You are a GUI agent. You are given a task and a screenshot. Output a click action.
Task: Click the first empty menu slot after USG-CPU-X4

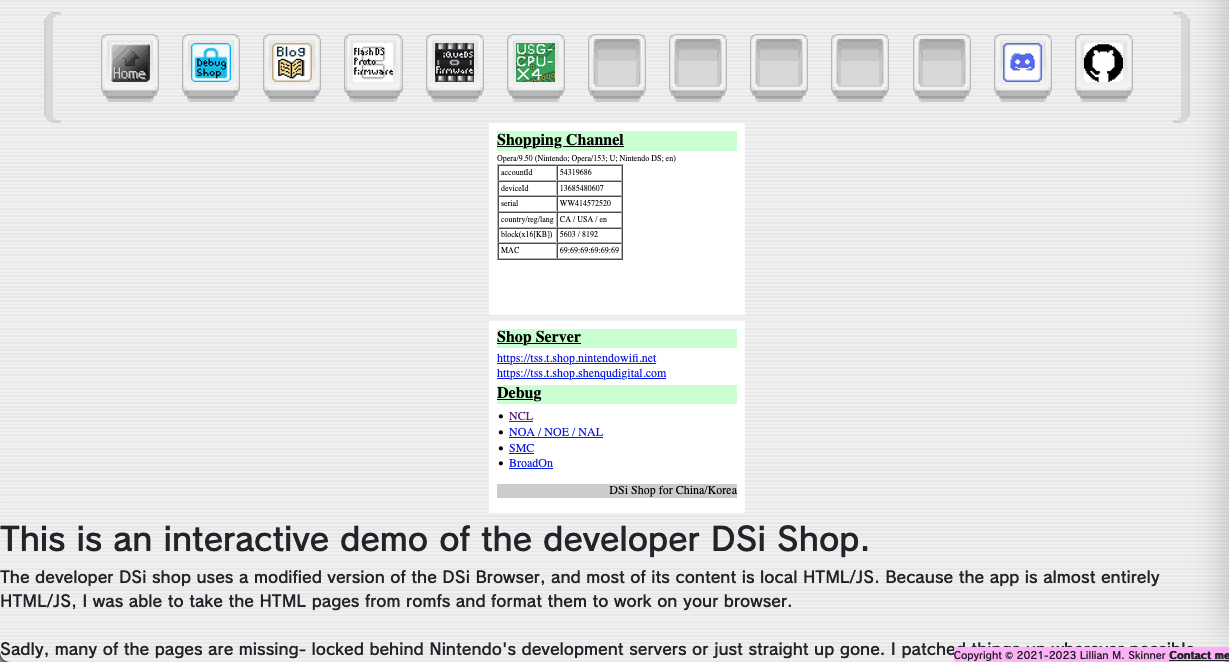click(617, 64)
